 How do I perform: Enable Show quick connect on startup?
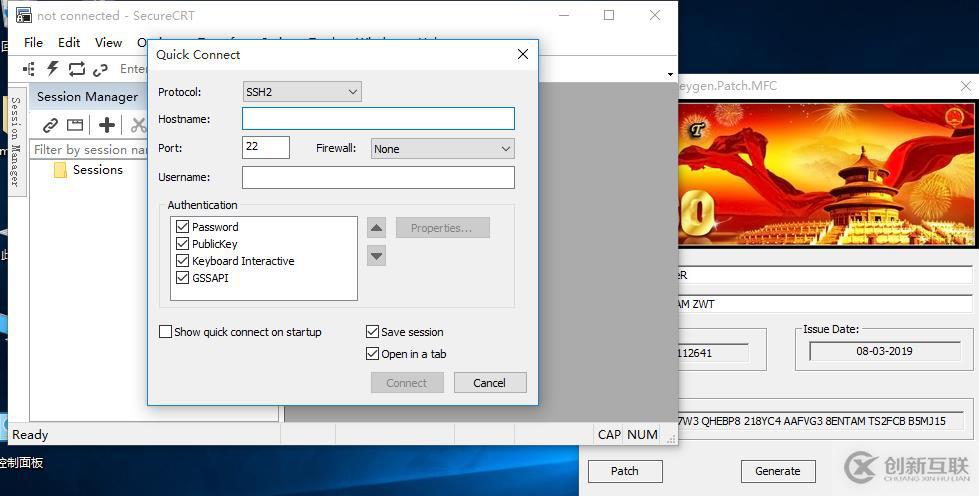coord(165,332)
